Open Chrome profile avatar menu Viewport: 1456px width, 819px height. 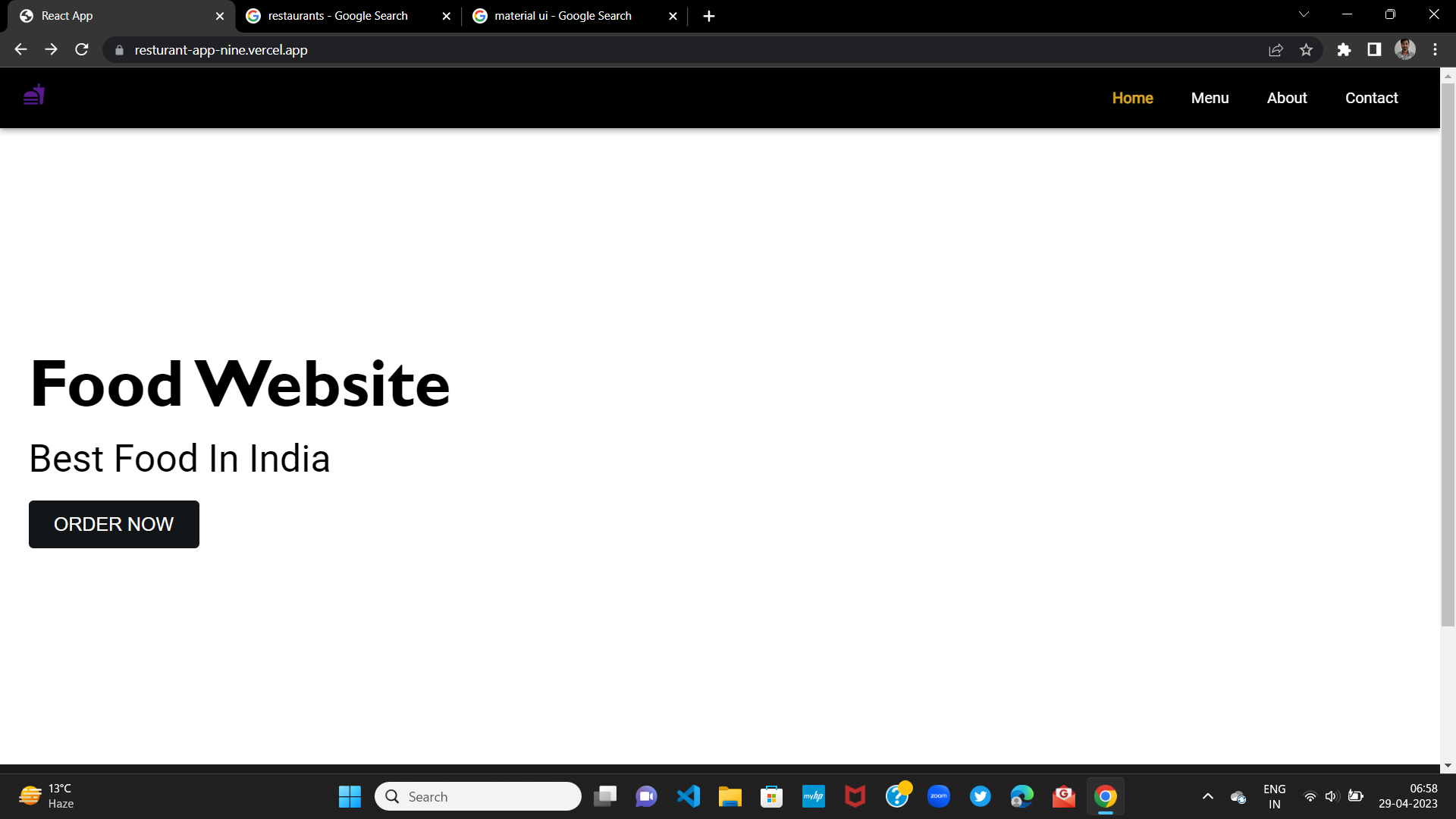tap(1405, 50)
